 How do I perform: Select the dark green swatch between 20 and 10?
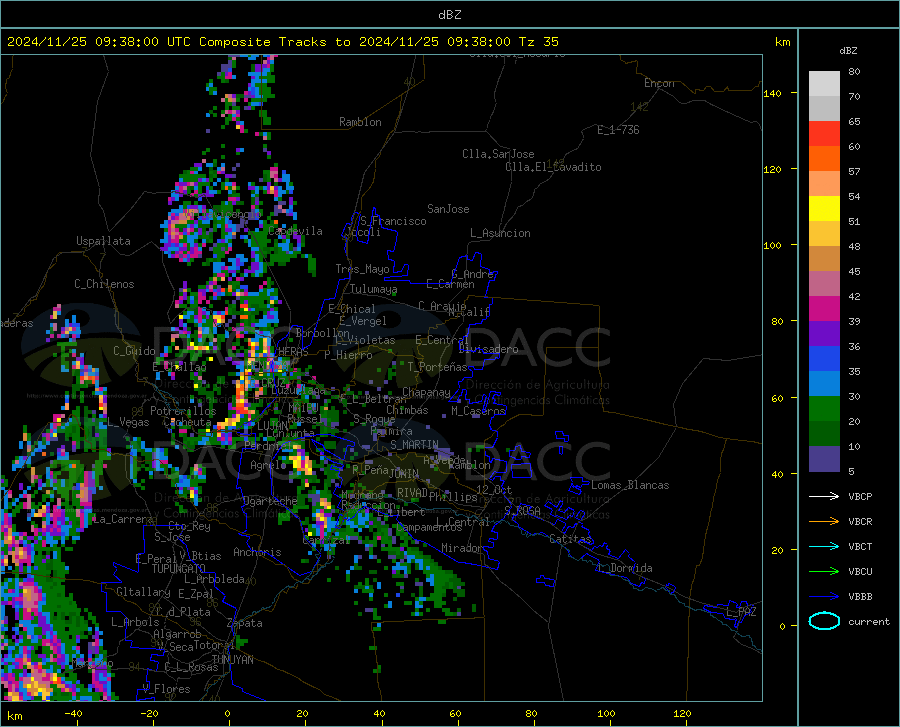point(824,433)
